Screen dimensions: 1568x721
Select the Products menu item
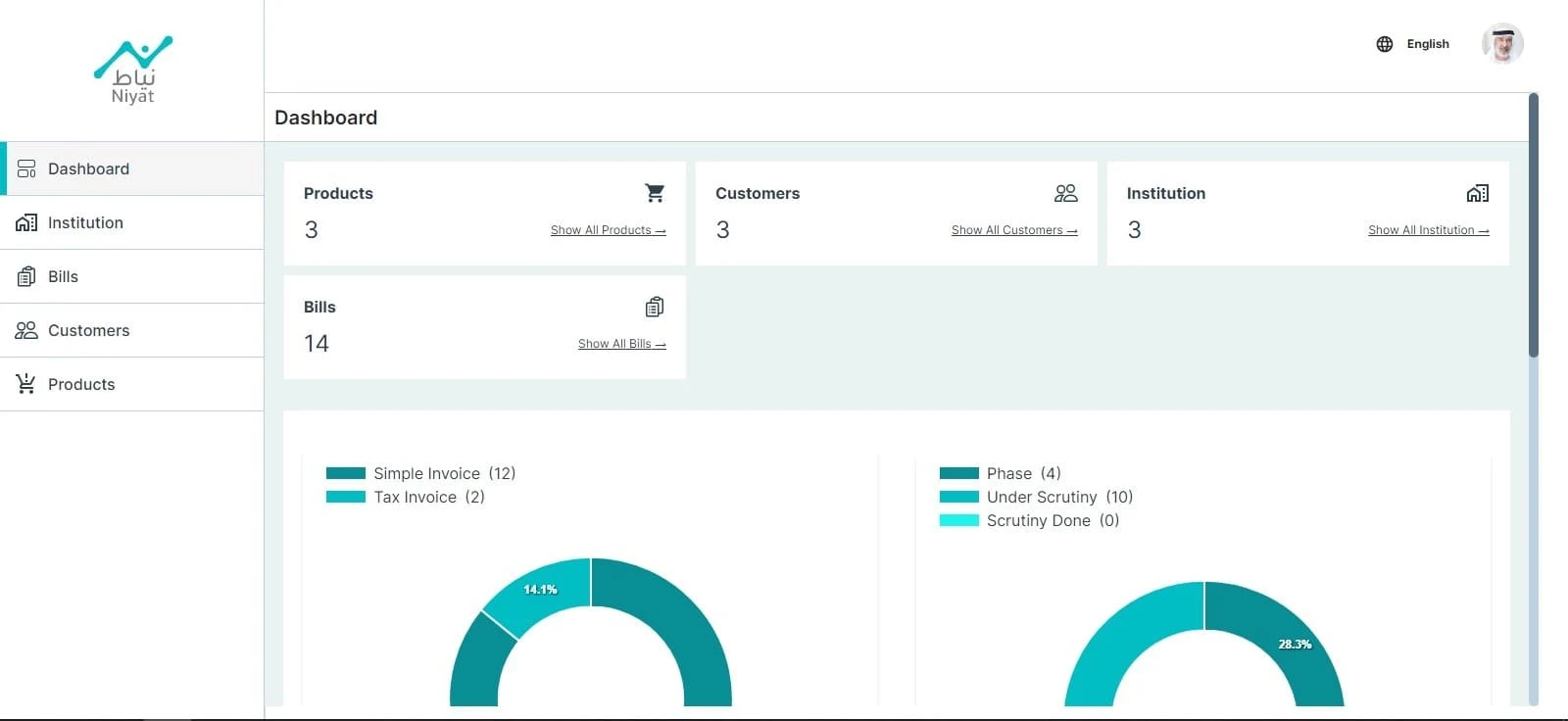point(131,384)
